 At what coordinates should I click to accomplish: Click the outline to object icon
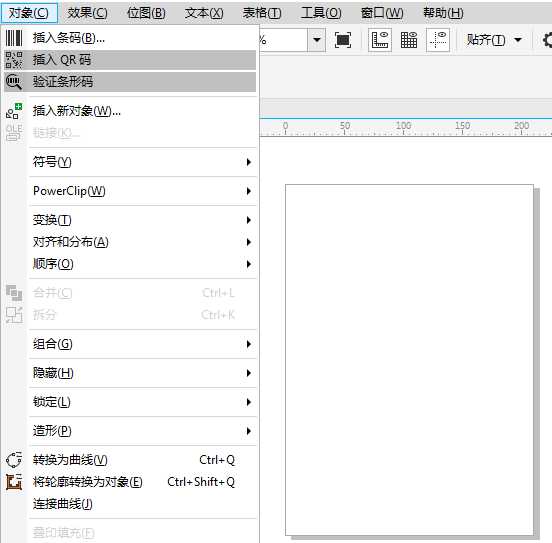click(14, 482)
